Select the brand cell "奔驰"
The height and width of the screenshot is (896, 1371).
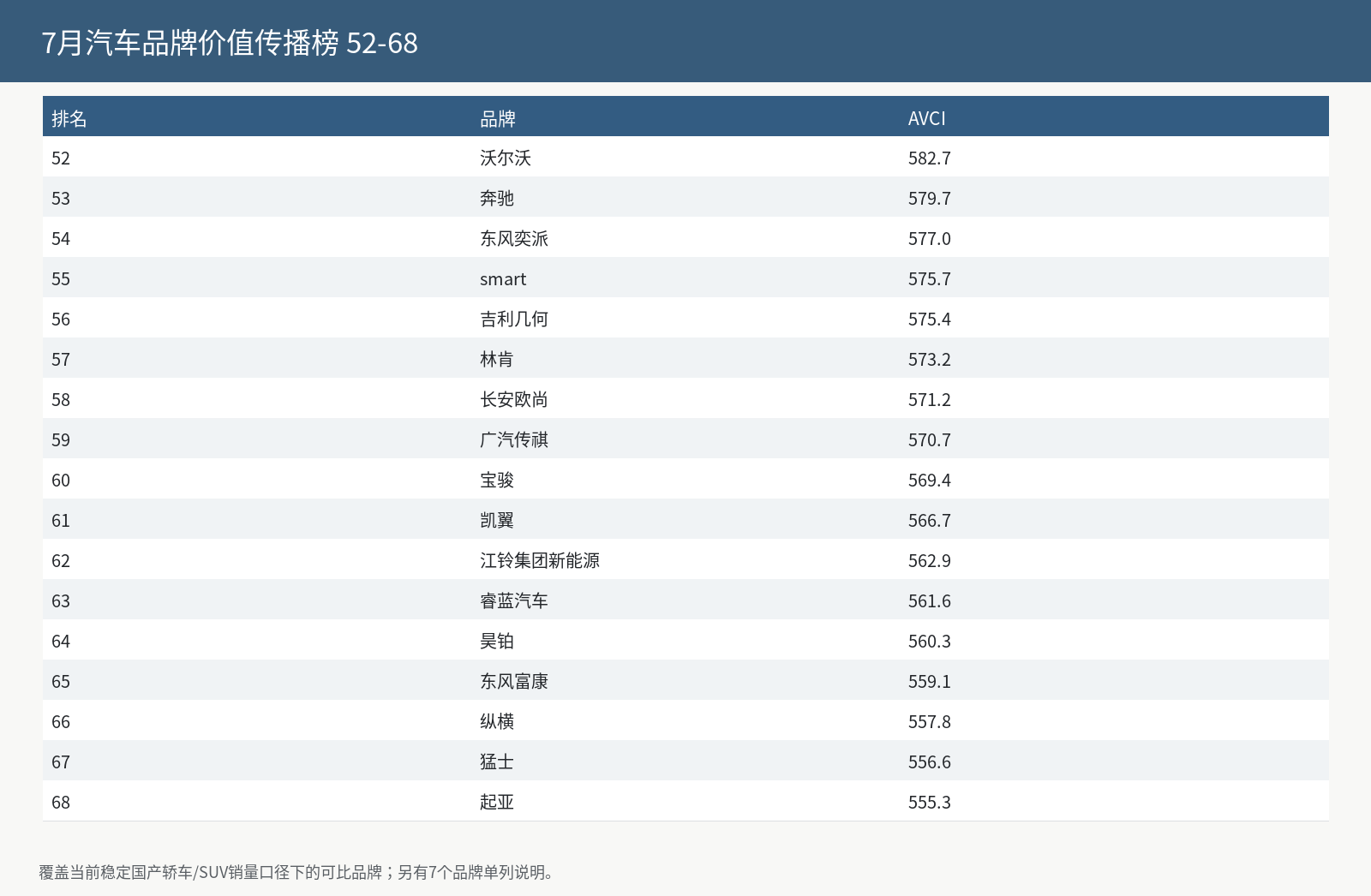pyautogui.click(x=497, y=198)
